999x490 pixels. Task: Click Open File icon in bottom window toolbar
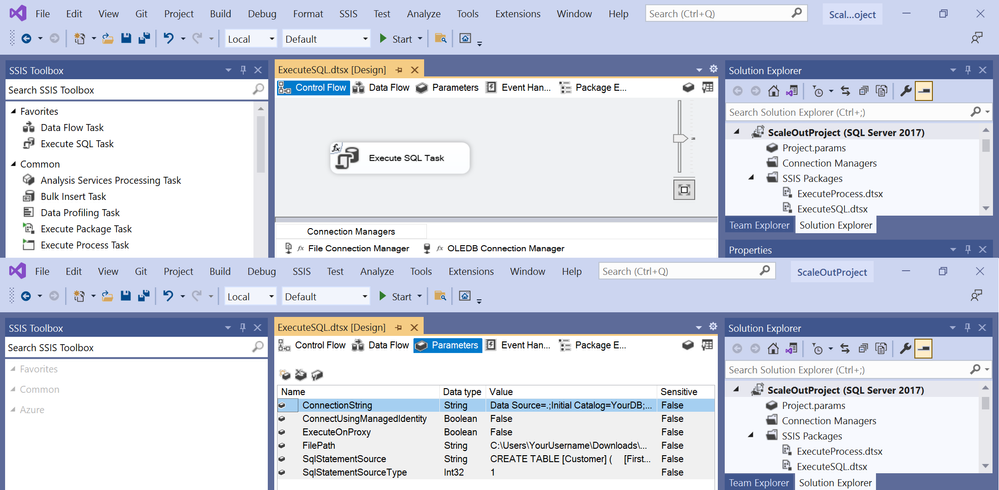tap(108, 296)
